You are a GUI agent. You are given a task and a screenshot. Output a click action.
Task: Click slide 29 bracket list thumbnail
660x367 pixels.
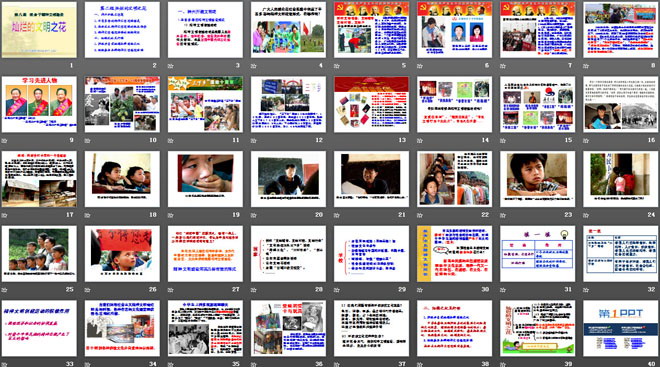click(371, 253)
